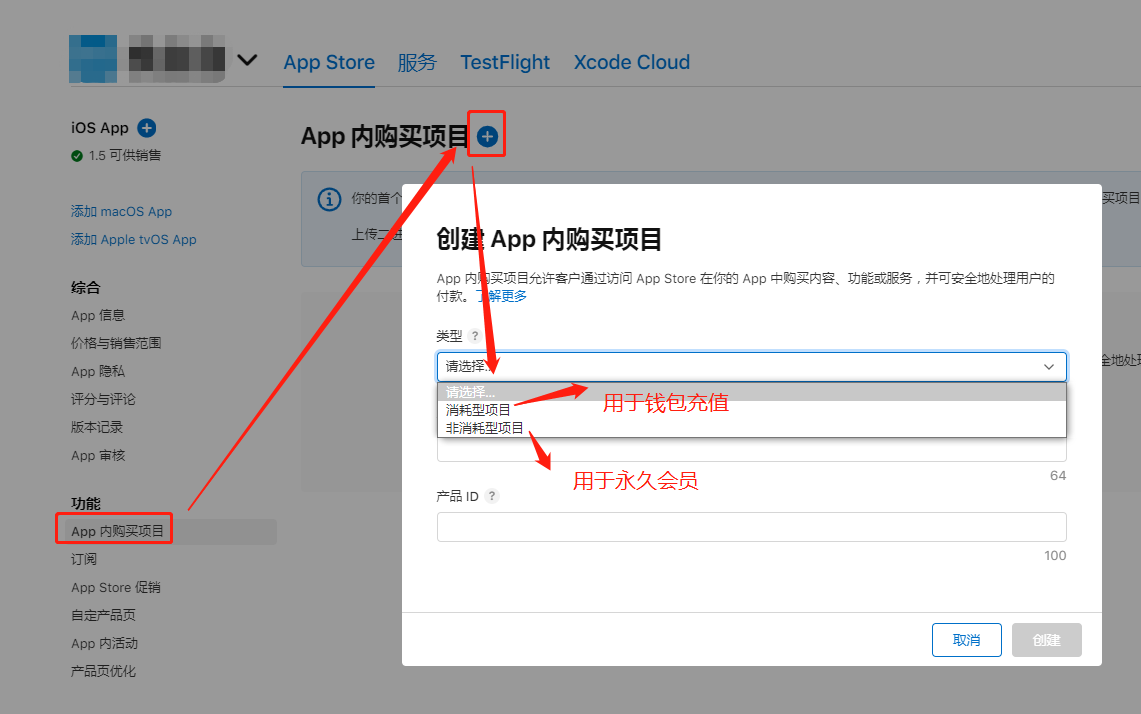Open App 隐私 in sidebar
The height and width of the screenshot is (714, 1141).
point(98,371)
